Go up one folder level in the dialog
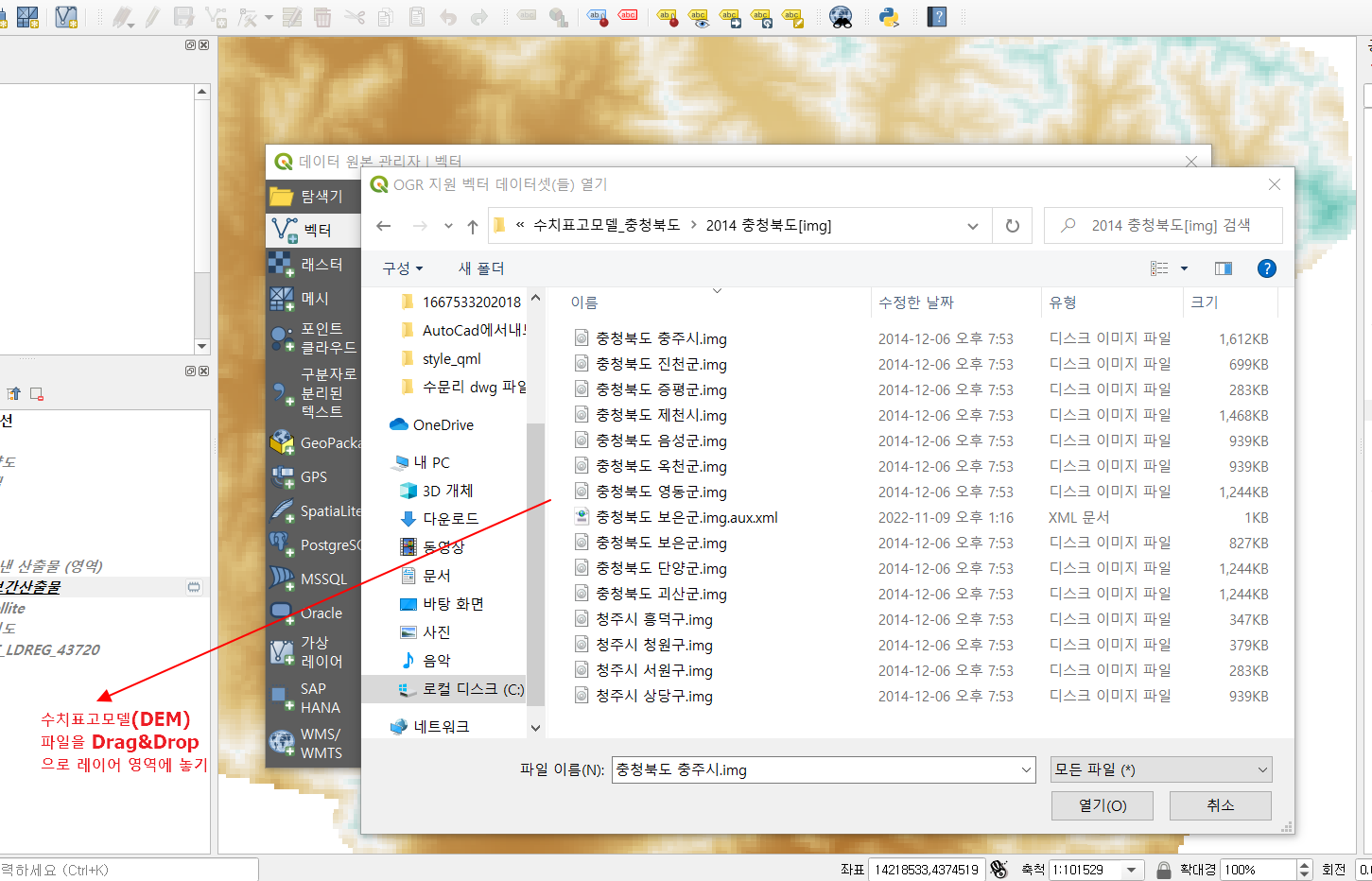1372x881 pixels. (473, 226)
